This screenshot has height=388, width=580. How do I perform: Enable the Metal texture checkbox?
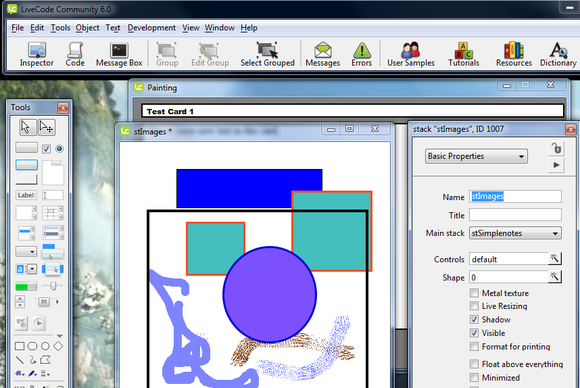474,293
